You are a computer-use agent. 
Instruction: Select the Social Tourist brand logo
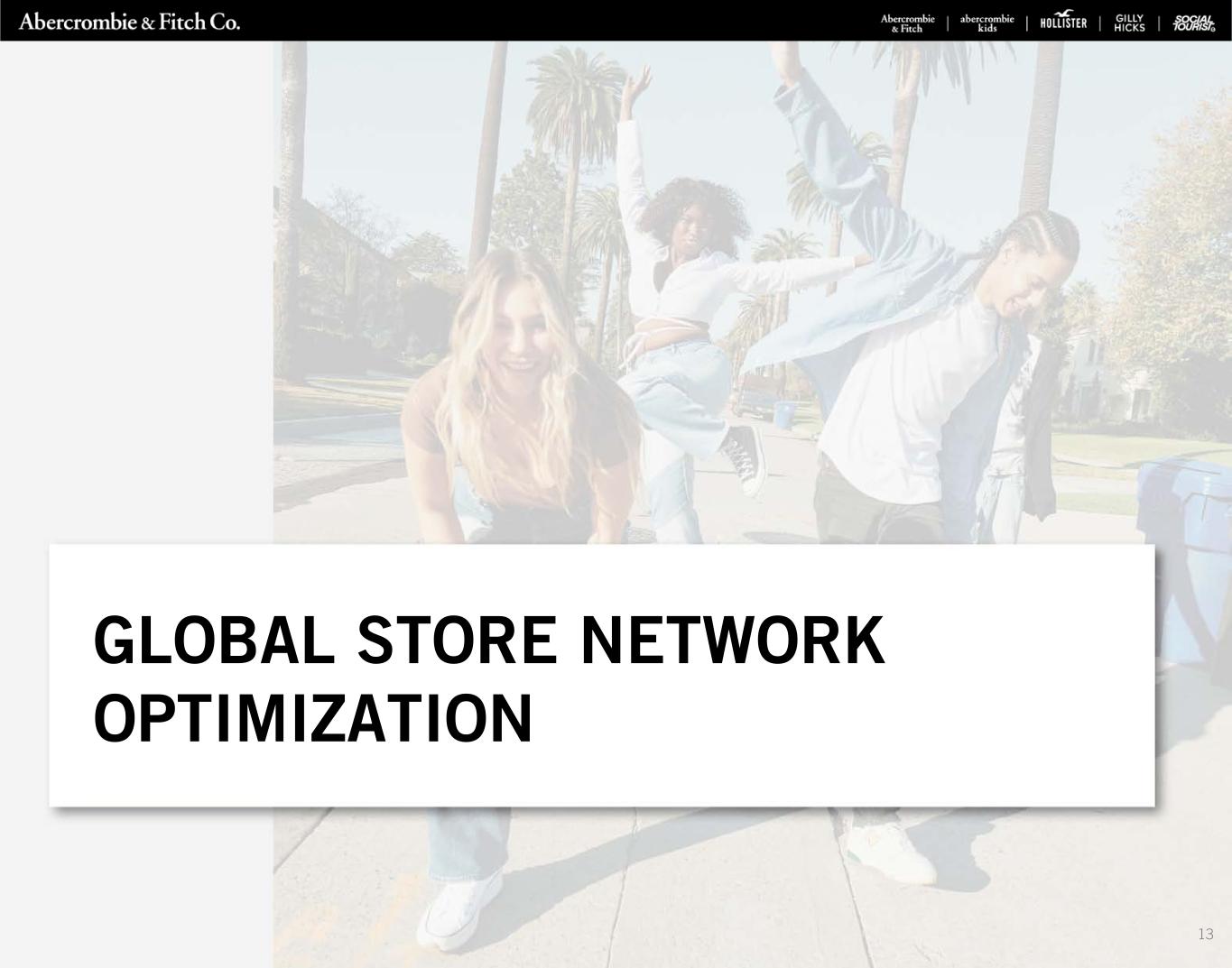(1193, 23)
